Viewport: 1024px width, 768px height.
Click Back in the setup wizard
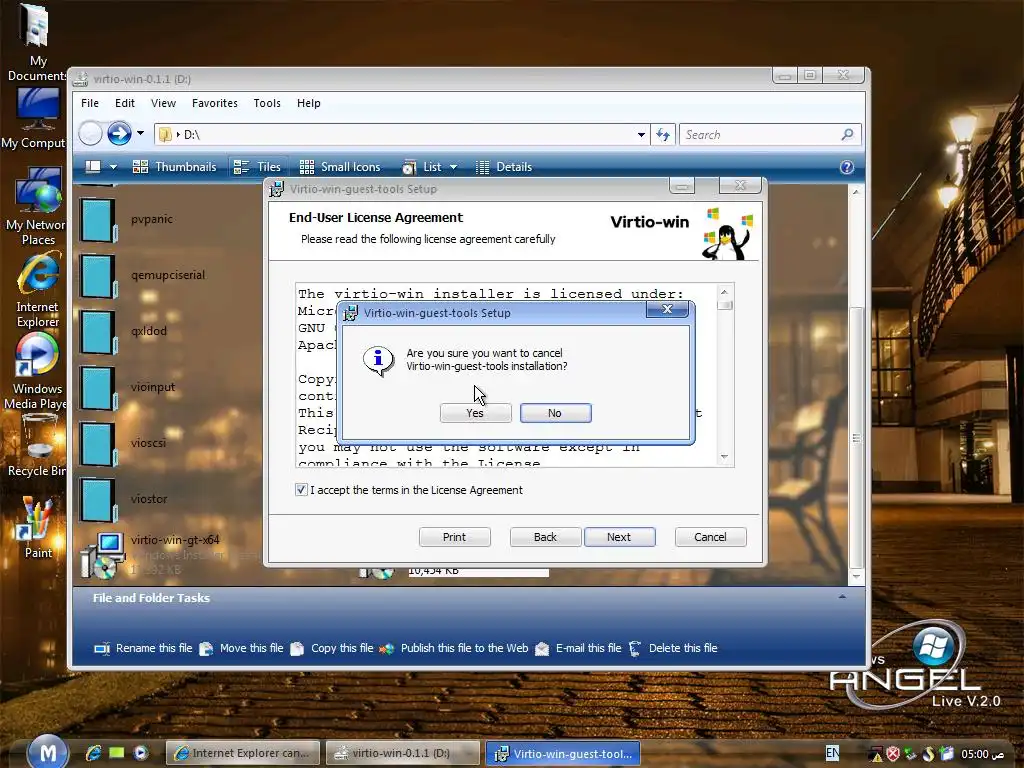coord(545,537)
